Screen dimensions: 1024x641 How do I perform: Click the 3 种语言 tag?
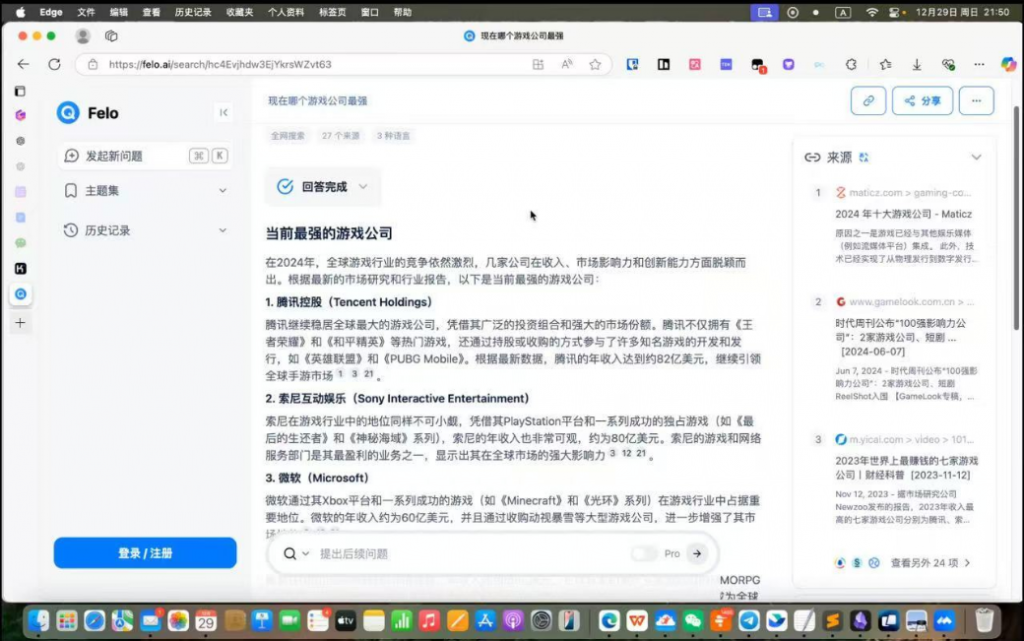[x=393, y=136]
